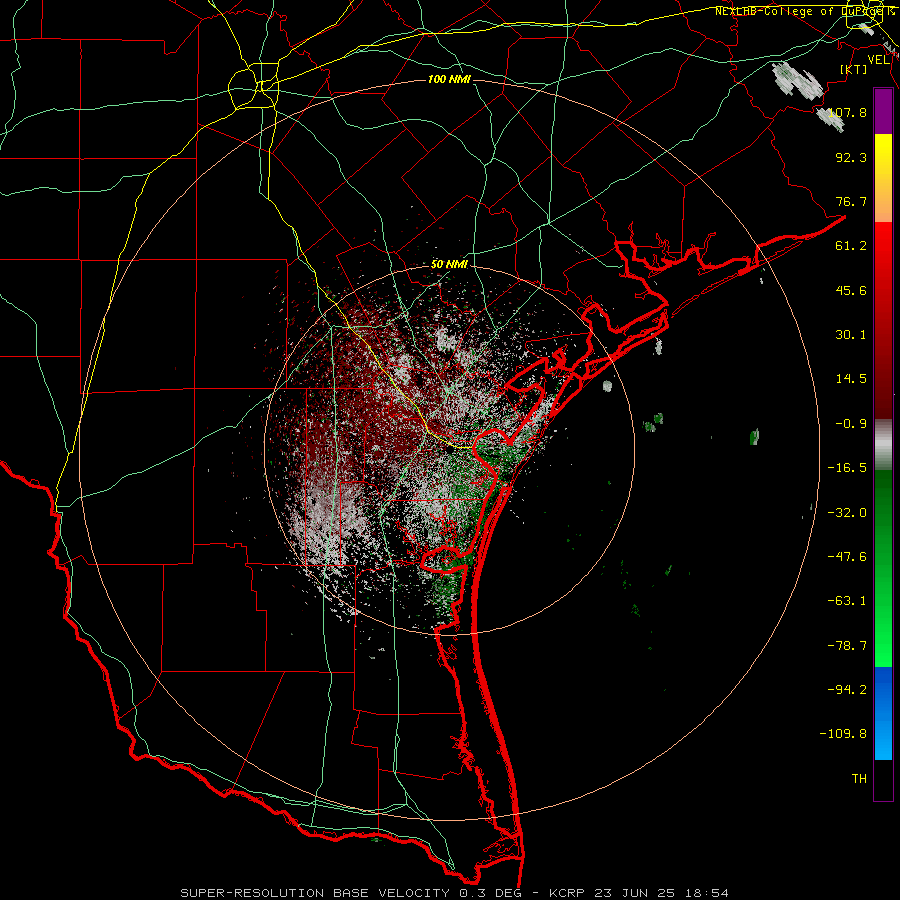Click the 76.7 legend value
The image size is (900, 900).
point(851,201)
